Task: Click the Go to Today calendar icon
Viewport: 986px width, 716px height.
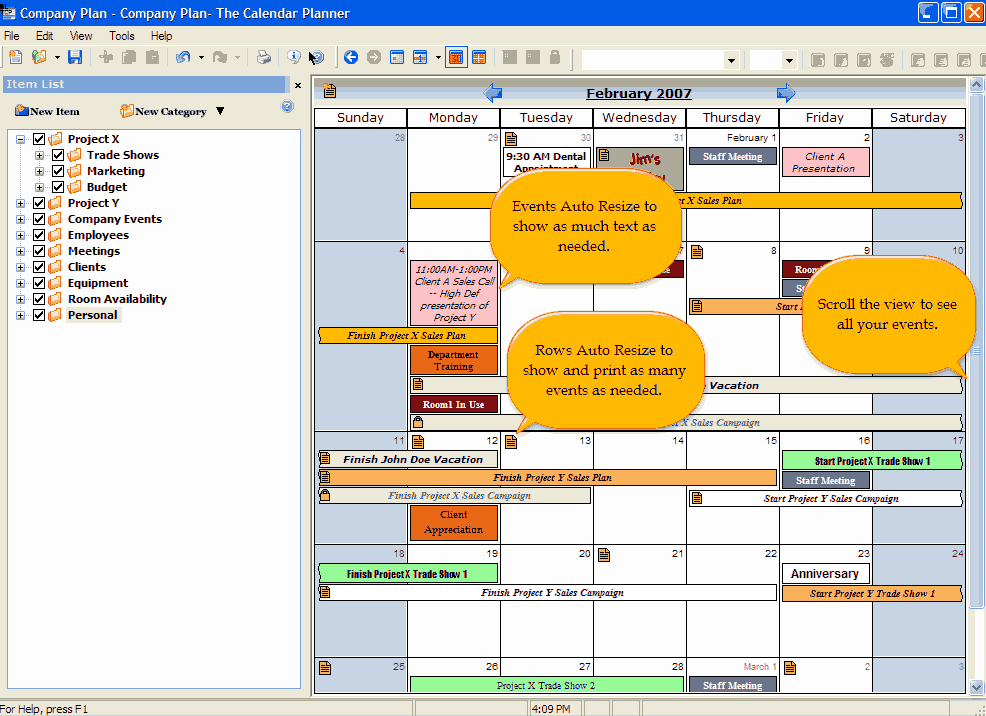Action: (397, 58)
